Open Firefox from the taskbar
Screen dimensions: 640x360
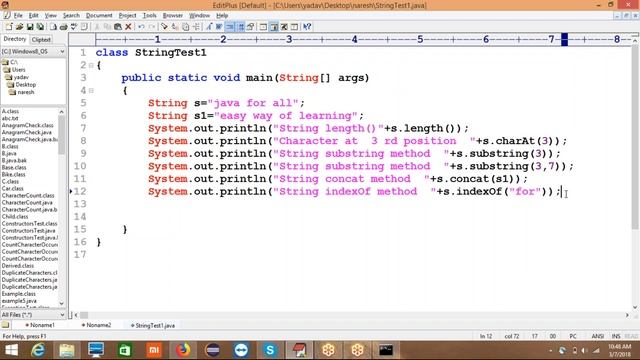tap(183, 350)
